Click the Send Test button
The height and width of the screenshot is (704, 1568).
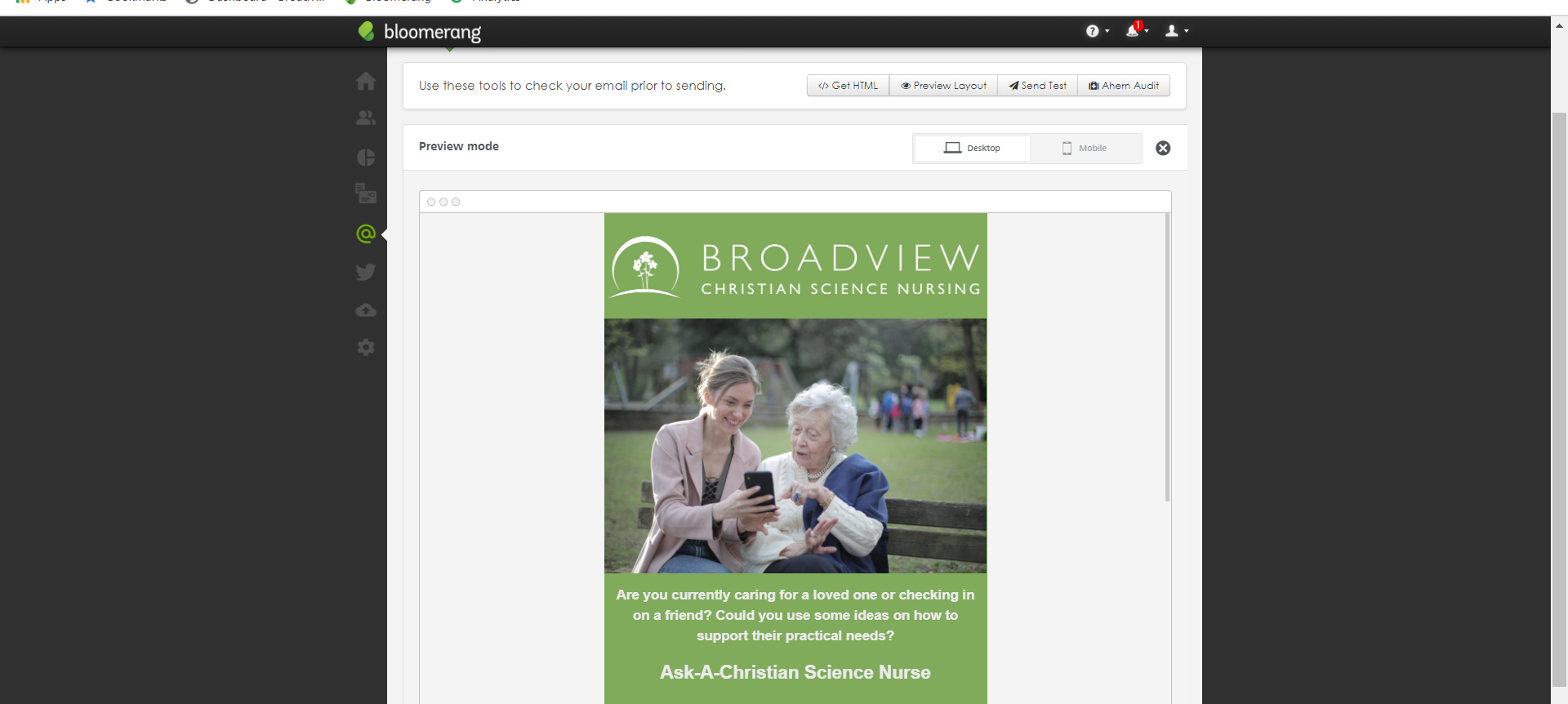tap(1037, 86)
